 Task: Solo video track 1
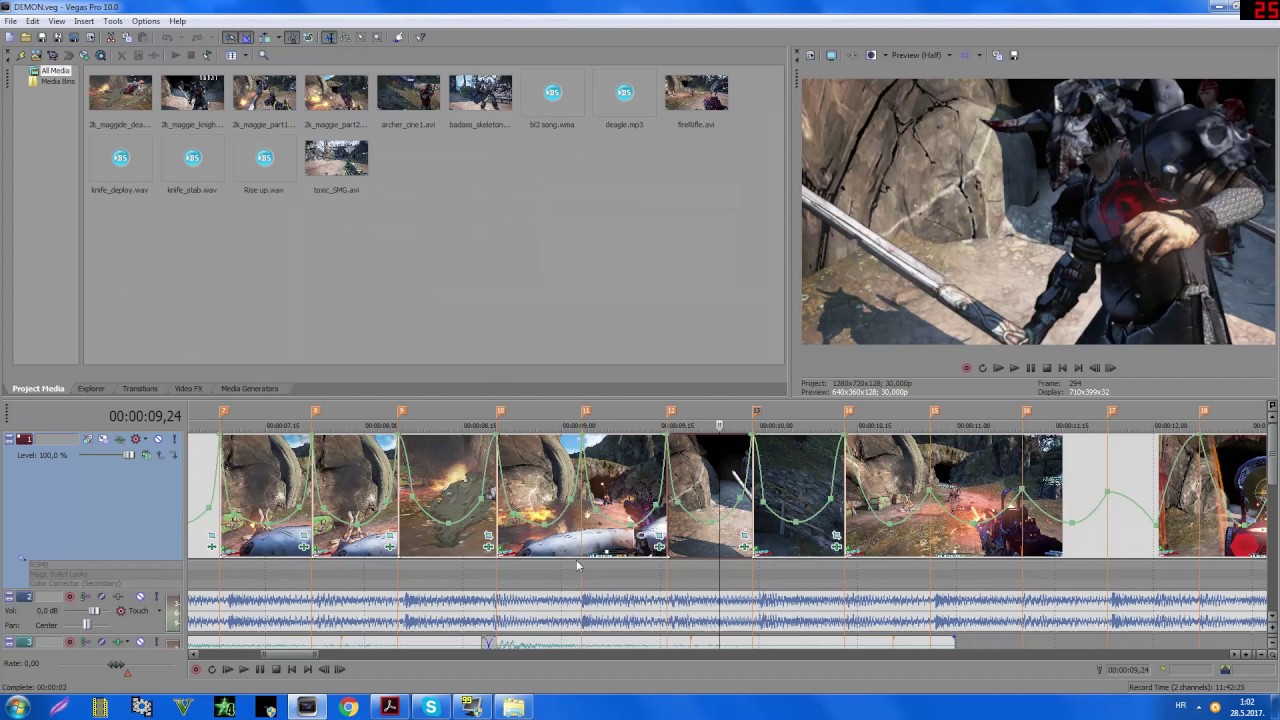[174, 439]
